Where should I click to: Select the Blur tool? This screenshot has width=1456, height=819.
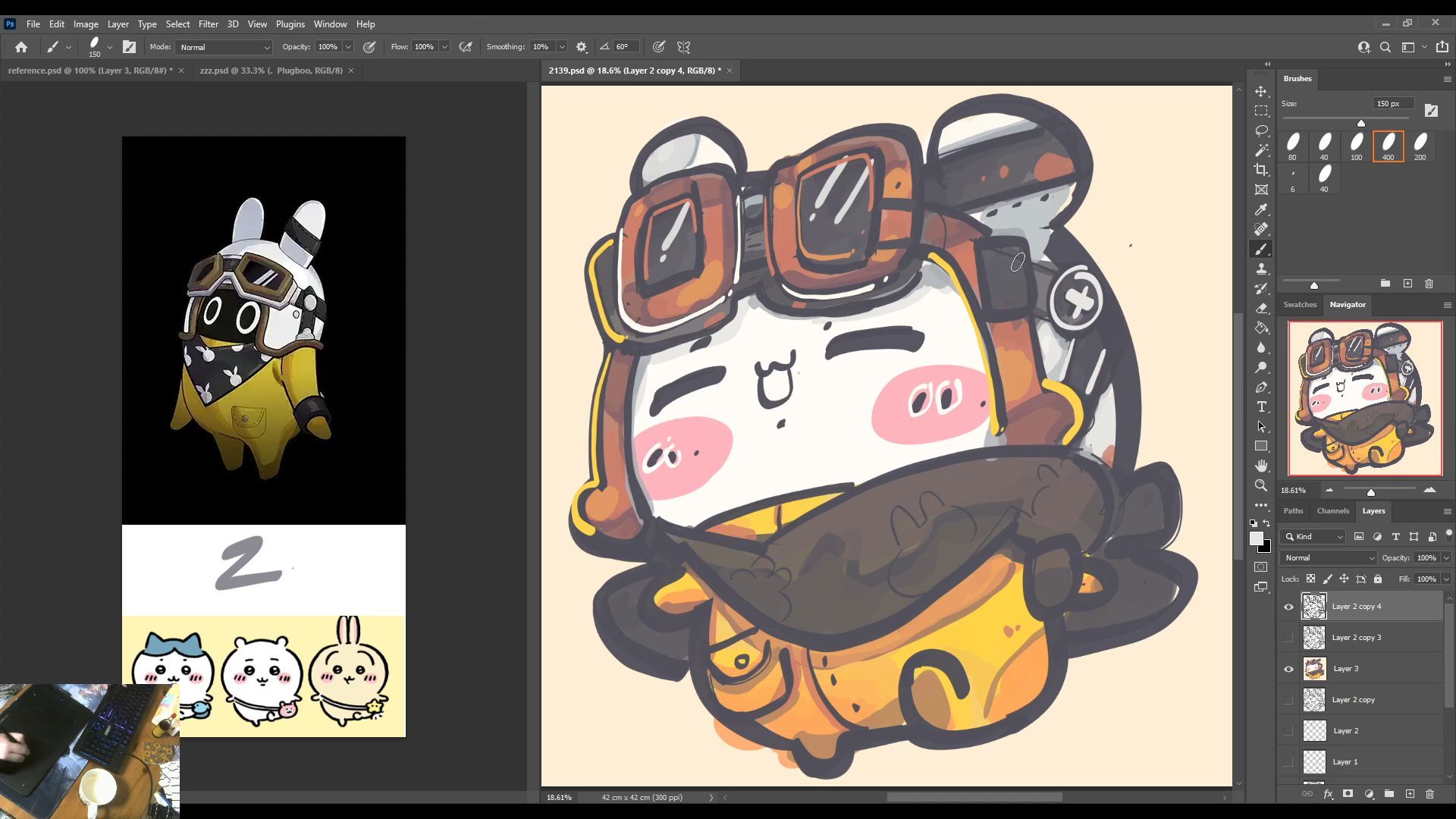point(1261,347)
